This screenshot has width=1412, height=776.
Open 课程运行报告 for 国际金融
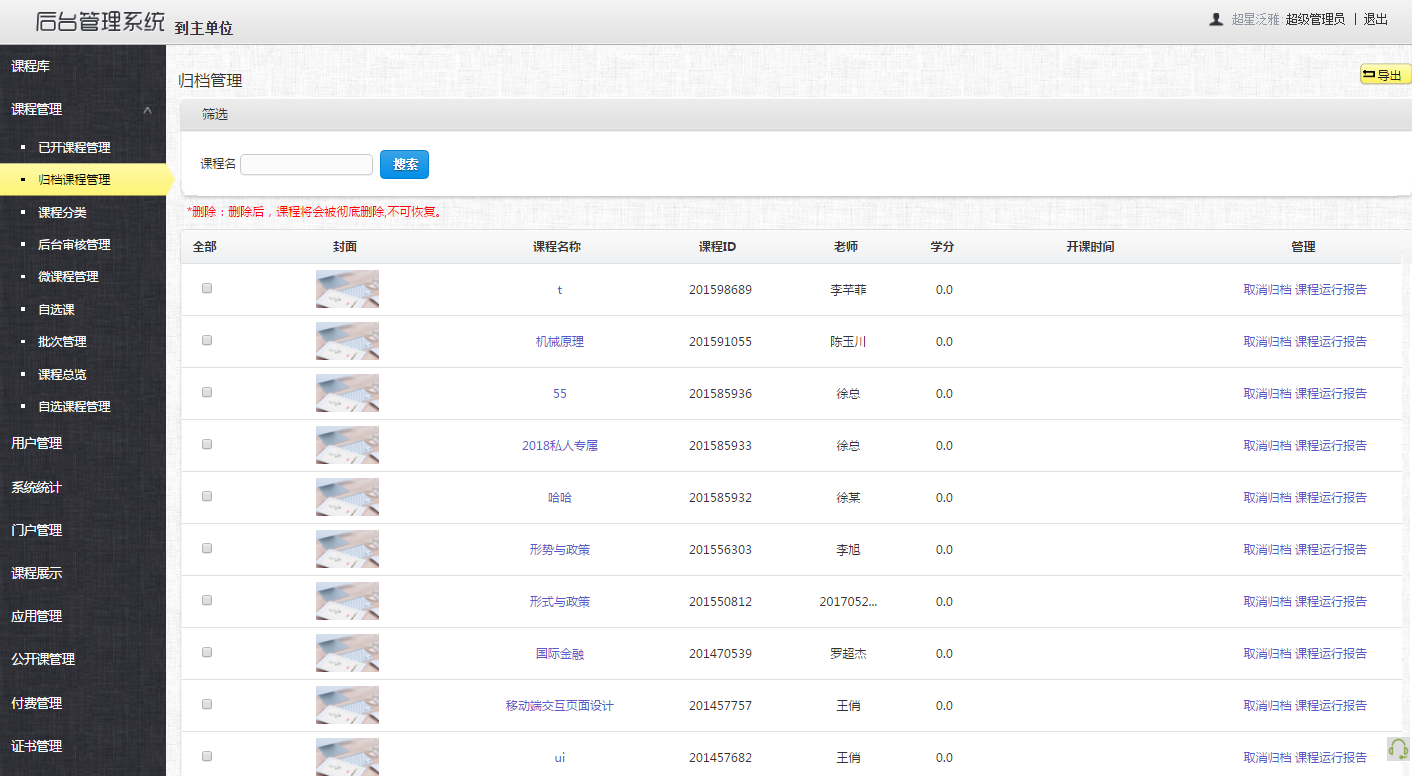coord(1330,653)
